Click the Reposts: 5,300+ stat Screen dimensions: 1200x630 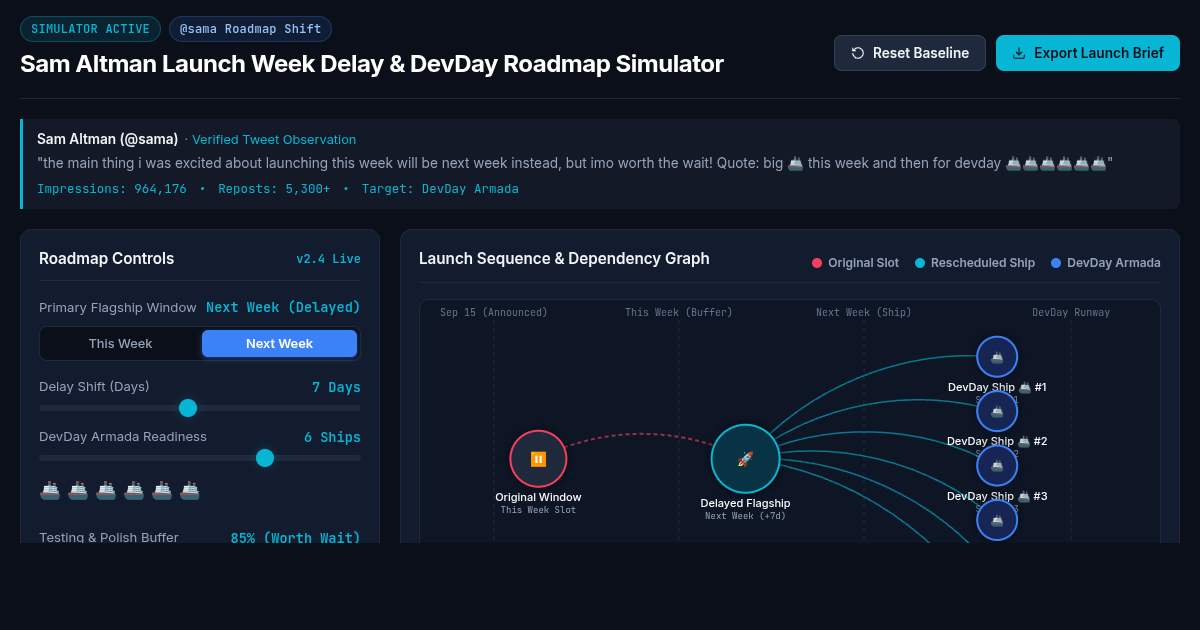(x=274, y=189)
